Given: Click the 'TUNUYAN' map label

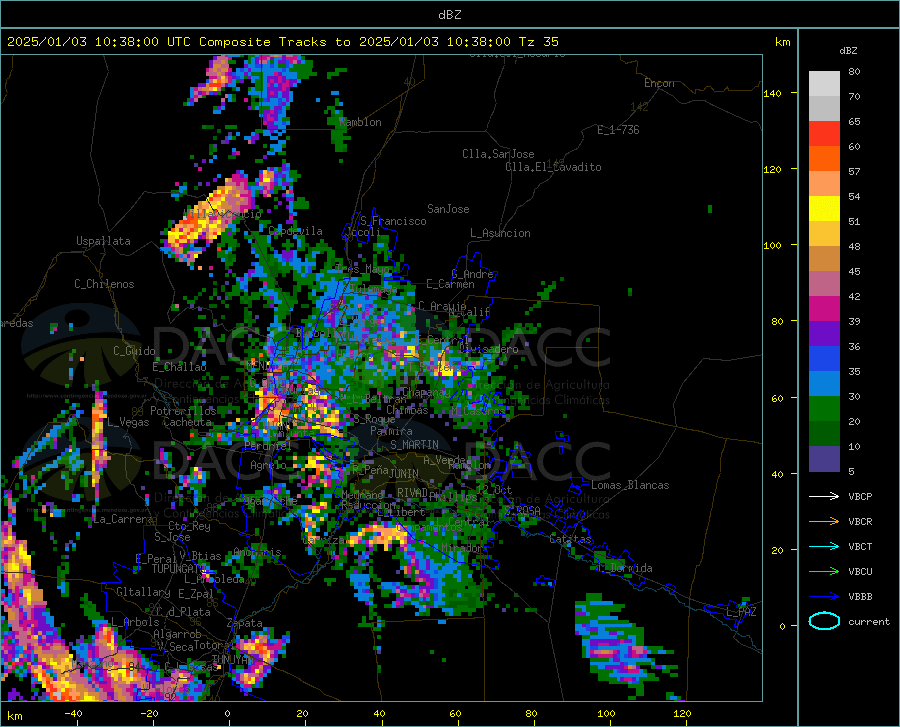Looking at the screenshot, I should coord(232,660).
